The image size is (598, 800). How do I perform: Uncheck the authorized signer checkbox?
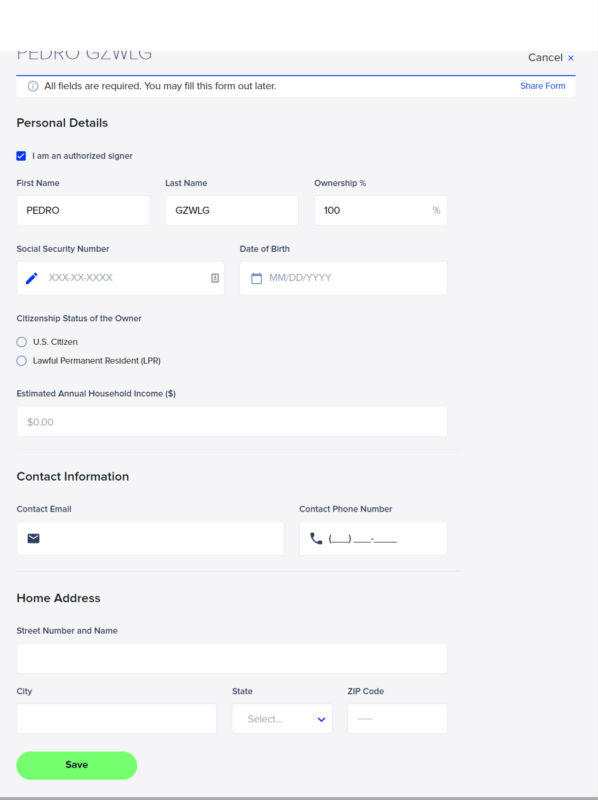[21, 156]
